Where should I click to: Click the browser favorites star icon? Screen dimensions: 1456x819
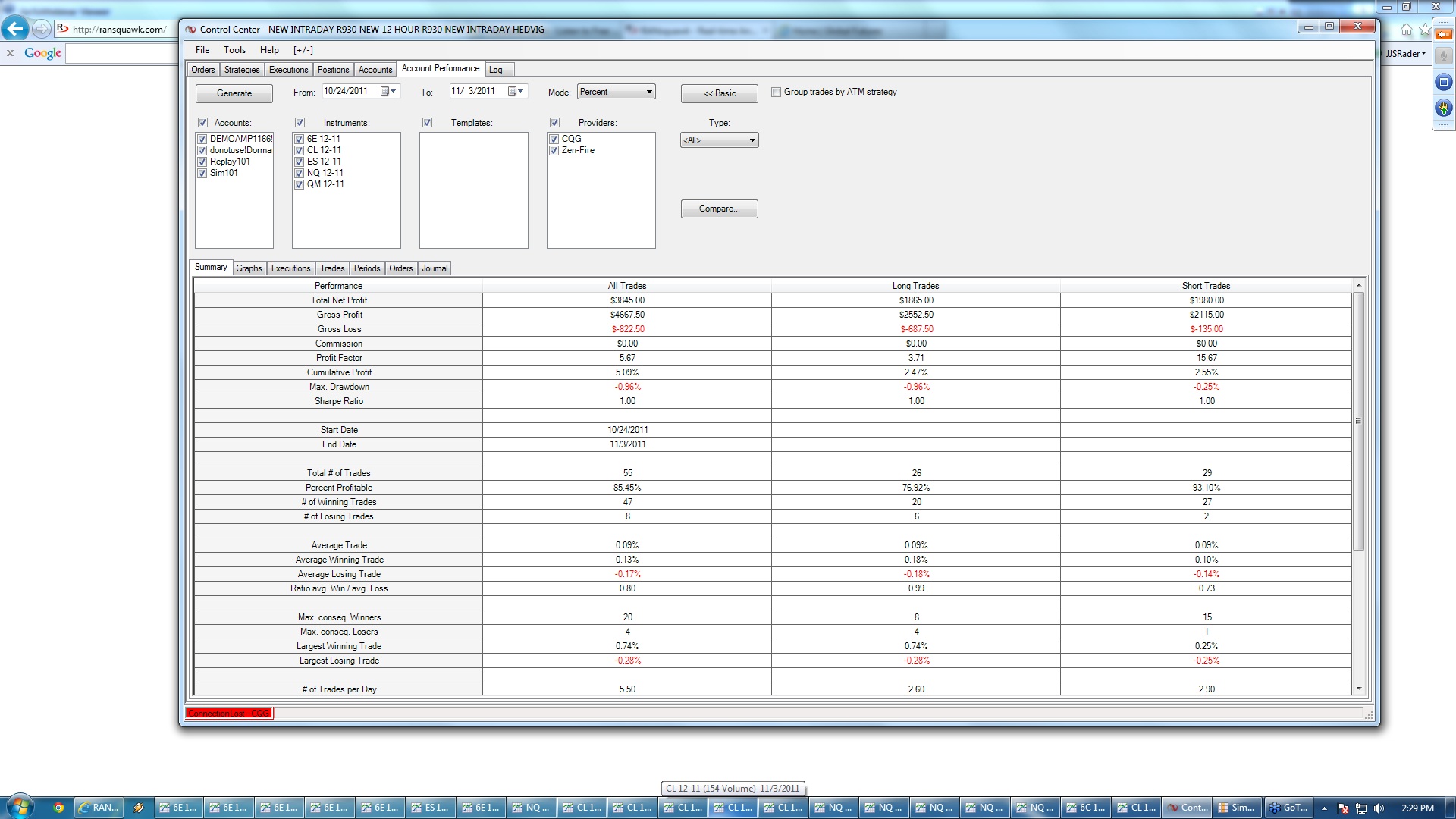point(1425,30)
